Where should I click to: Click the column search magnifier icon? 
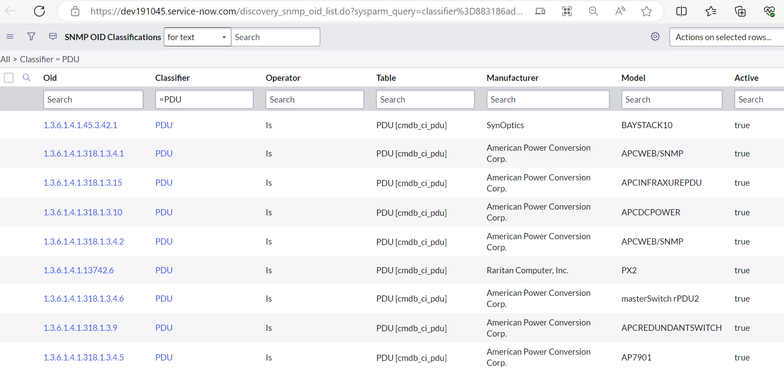(x=26, y=78)
